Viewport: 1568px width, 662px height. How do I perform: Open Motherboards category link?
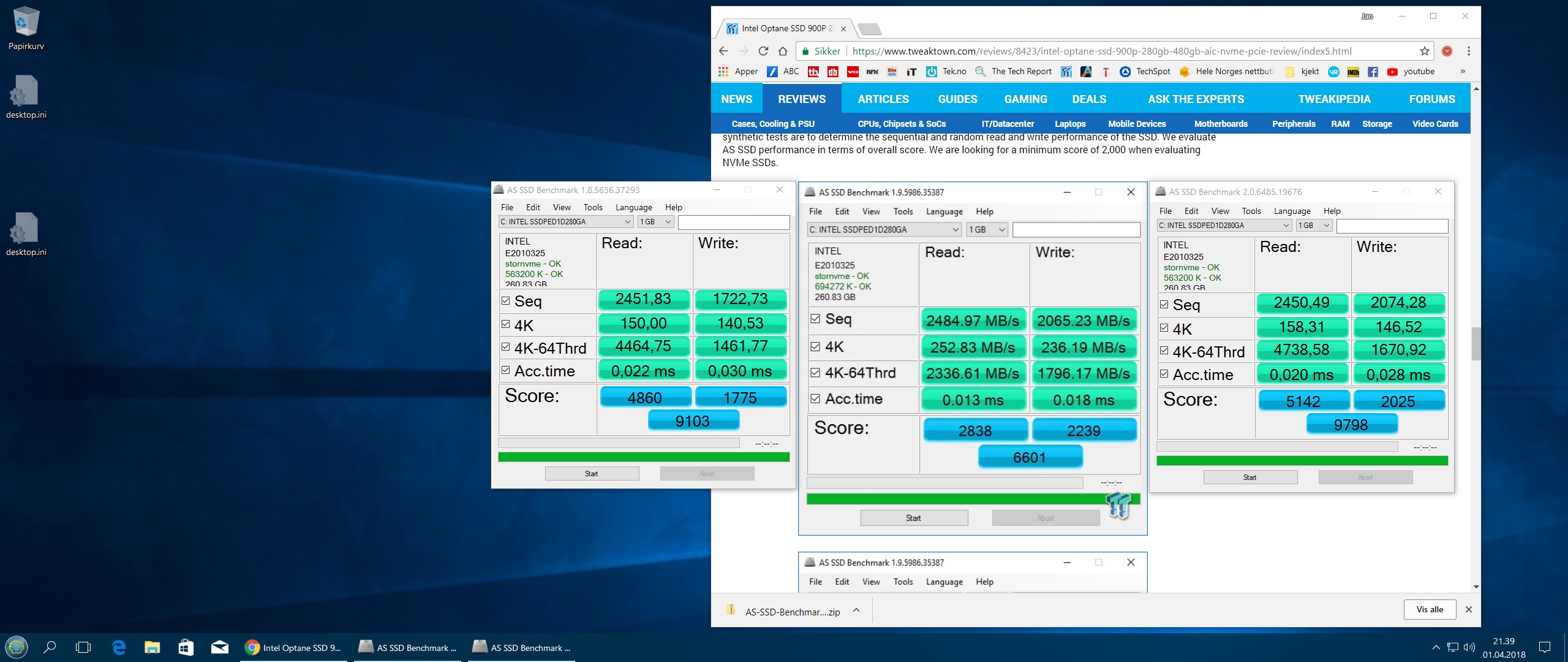click(x=1221, y=124)
